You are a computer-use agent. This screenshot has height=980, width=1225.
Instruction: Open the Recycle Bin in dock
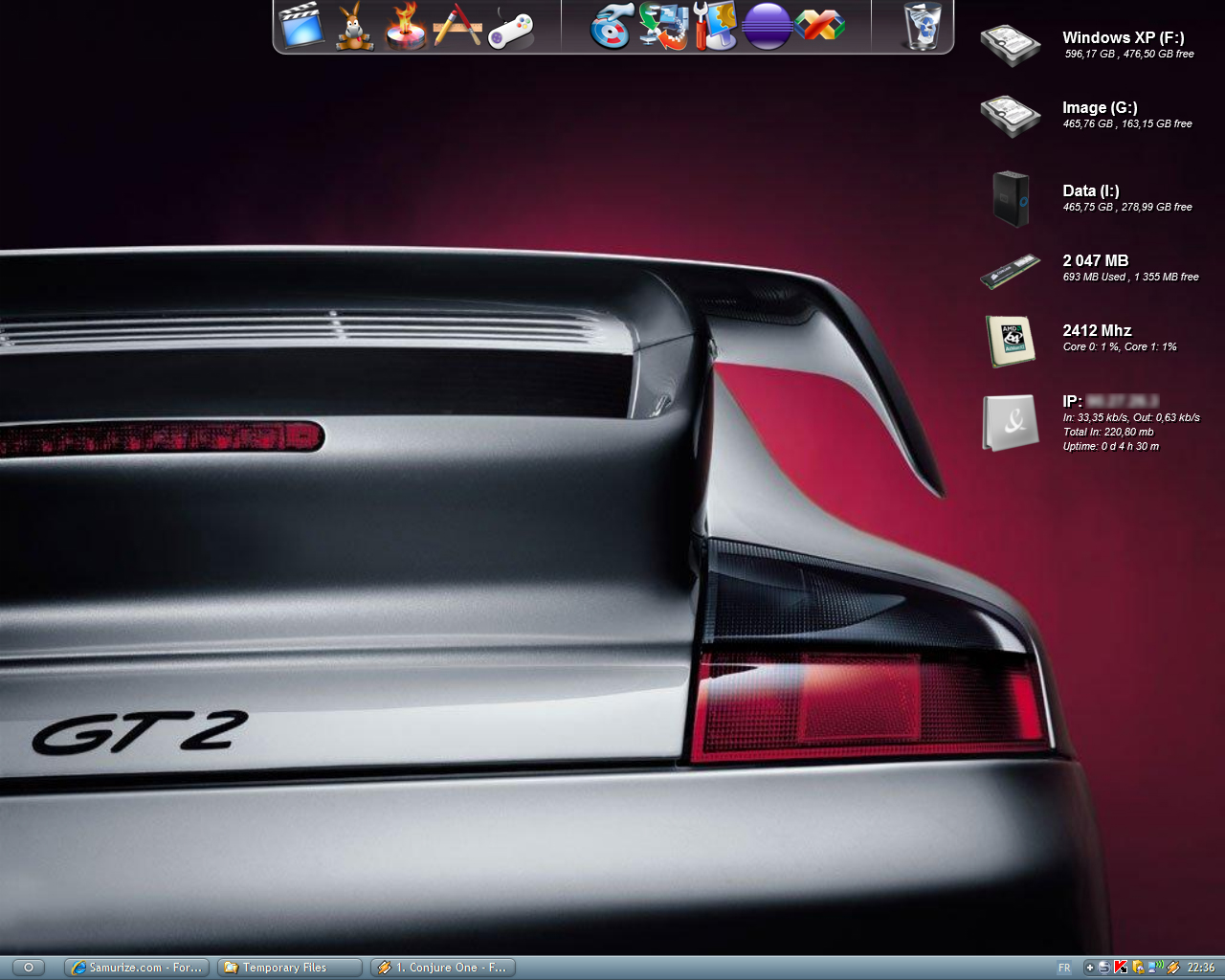[x=923, y=26]
